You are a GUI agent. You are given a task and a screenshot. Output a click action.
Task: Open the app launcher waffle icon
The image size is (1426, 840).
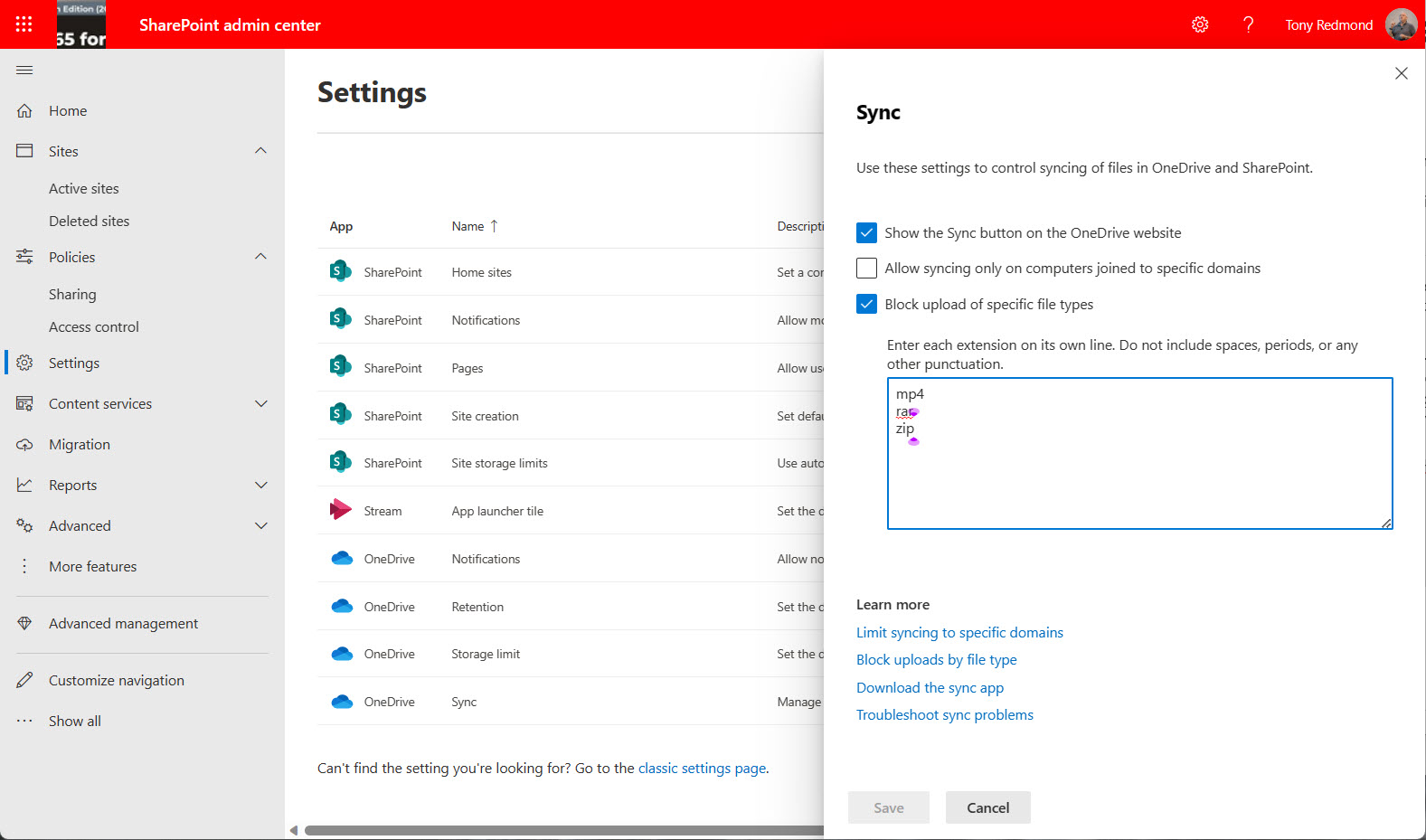point(24,24)
